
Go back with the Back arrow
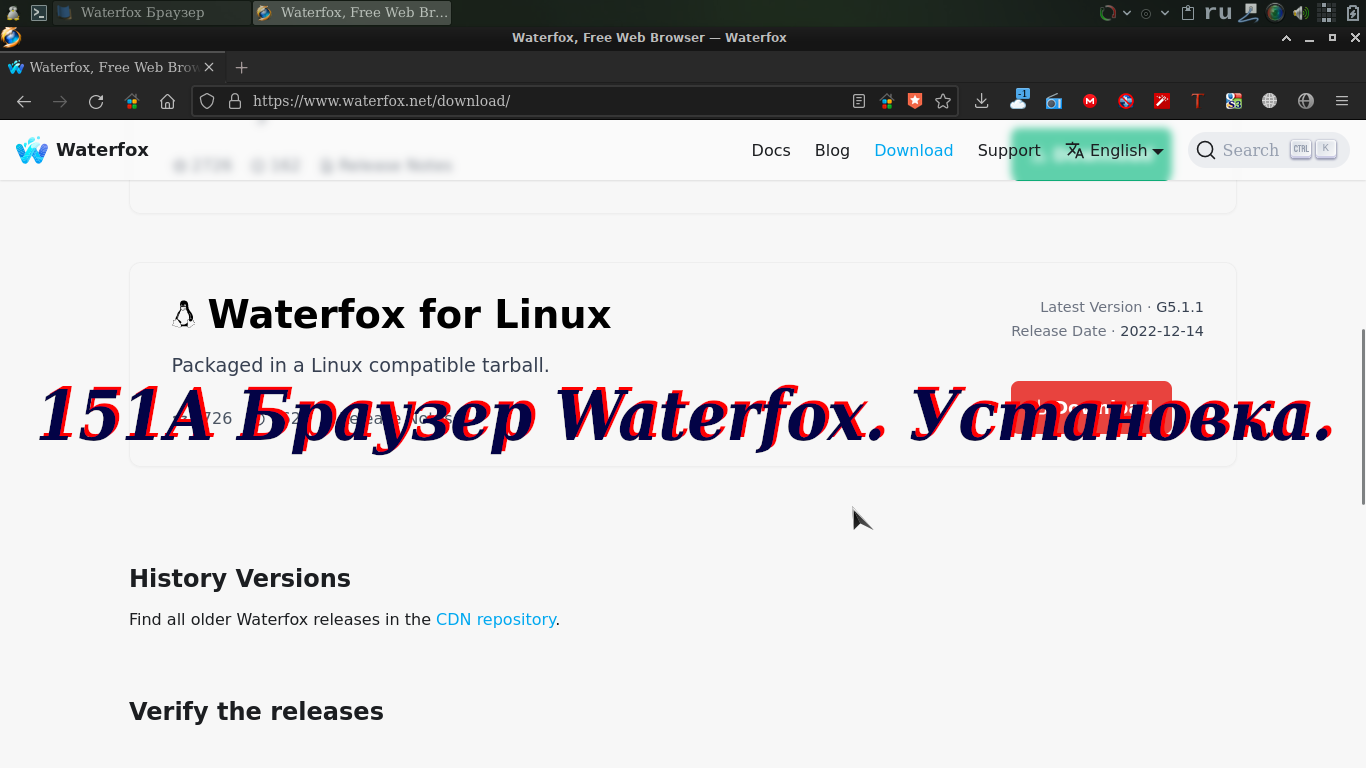(24, 101)
